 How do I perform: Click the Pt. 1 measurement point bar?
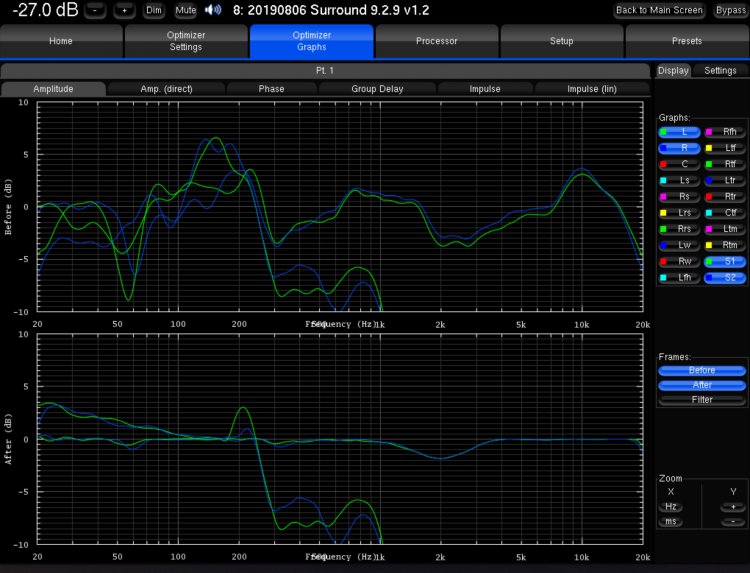pyautogui.click(x=325, y=71)
